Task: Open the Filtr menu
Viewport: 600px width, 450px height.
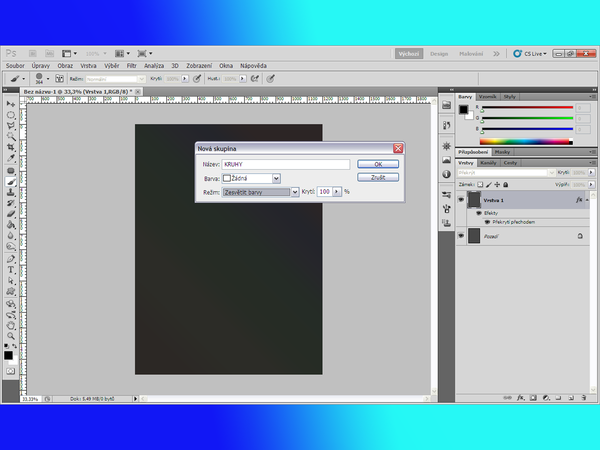Action: [x=131, y=64]
